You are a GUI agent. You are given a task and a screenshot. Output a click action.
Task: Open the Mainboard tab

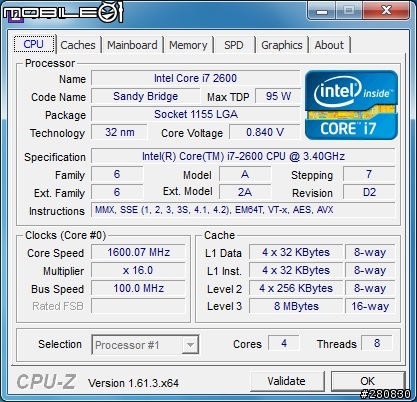(x=132, y=45)
